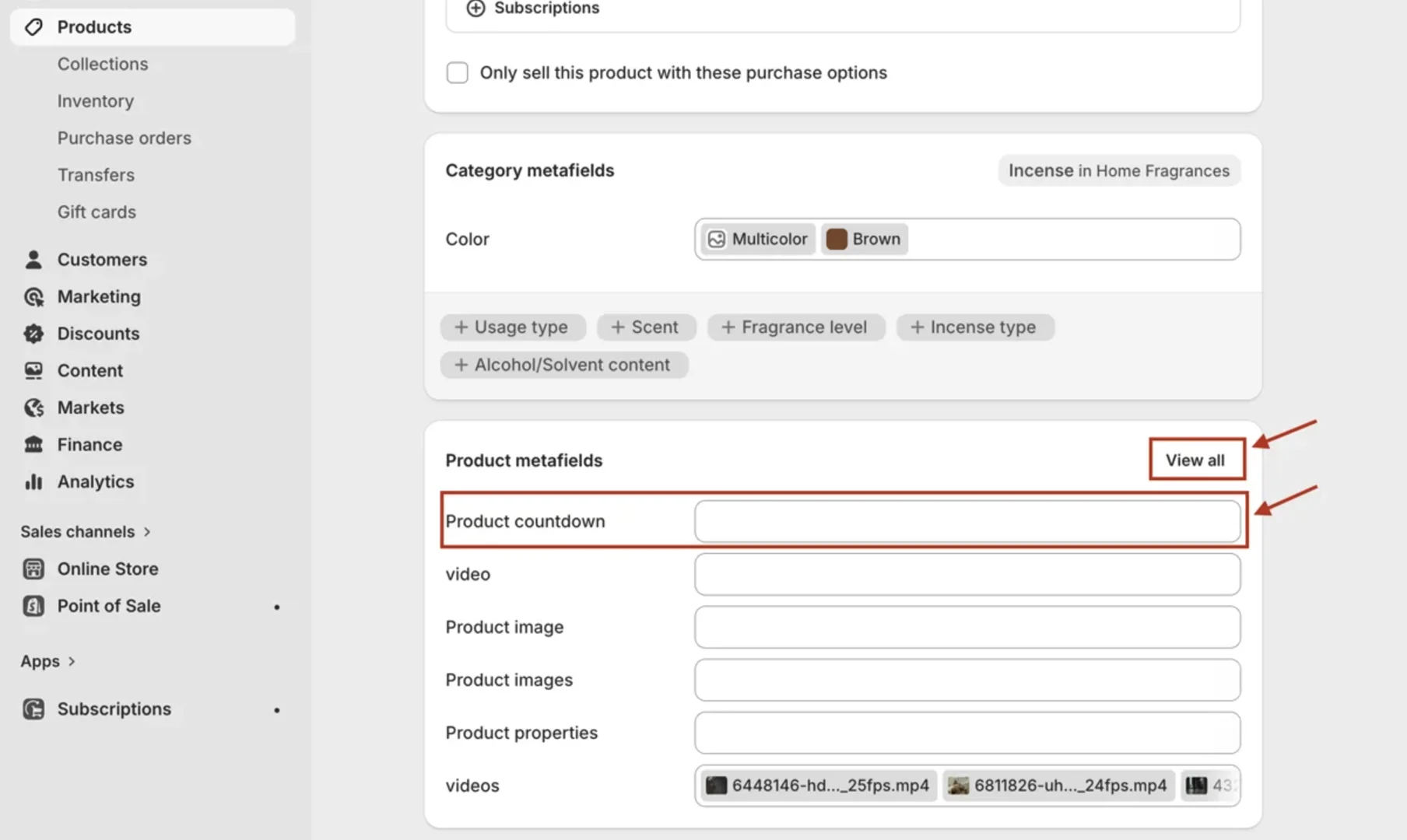This screenshot has height=840, width=1407.
Task: Click the Customers person icon
Action: point(33,260)
